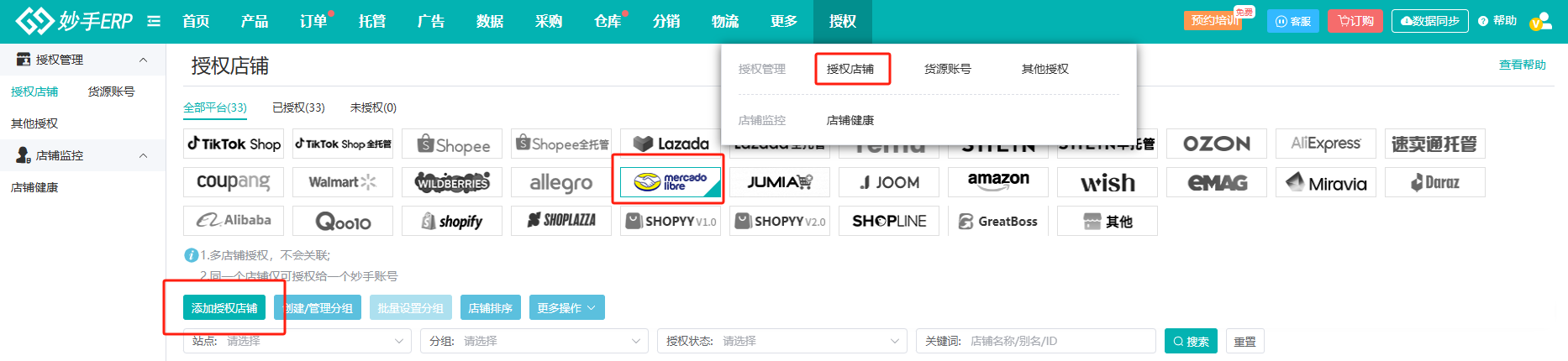Select the Walmart platform tile
Viewport: 1568px width, 361px height.
342,182
